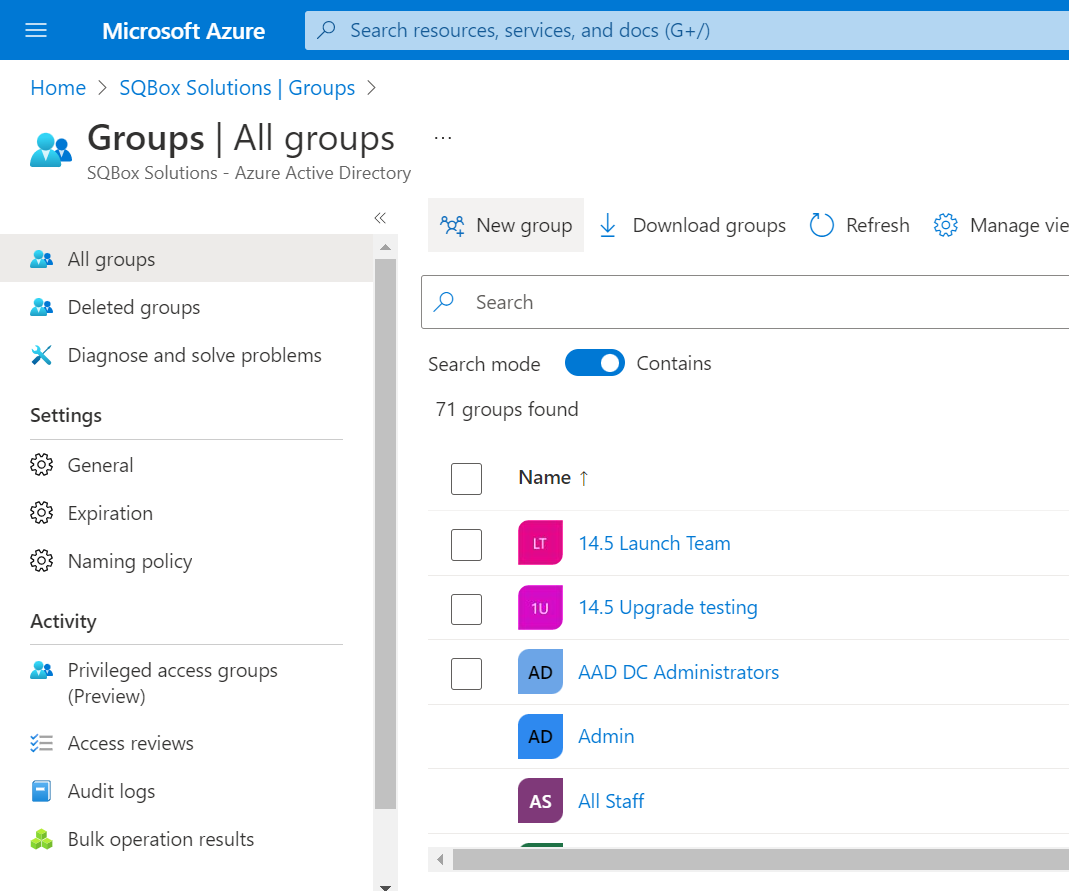
Task: Click AD avatar beside AAD DC Administrators
Action: coord(540,671)
